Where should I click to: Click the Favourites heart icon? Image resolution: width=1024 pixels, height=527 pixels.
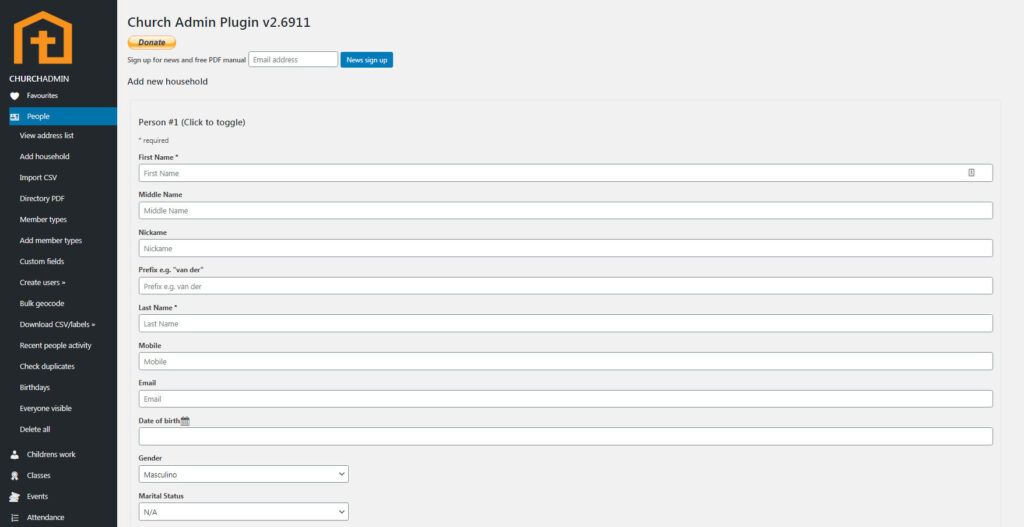click(14, 96)
